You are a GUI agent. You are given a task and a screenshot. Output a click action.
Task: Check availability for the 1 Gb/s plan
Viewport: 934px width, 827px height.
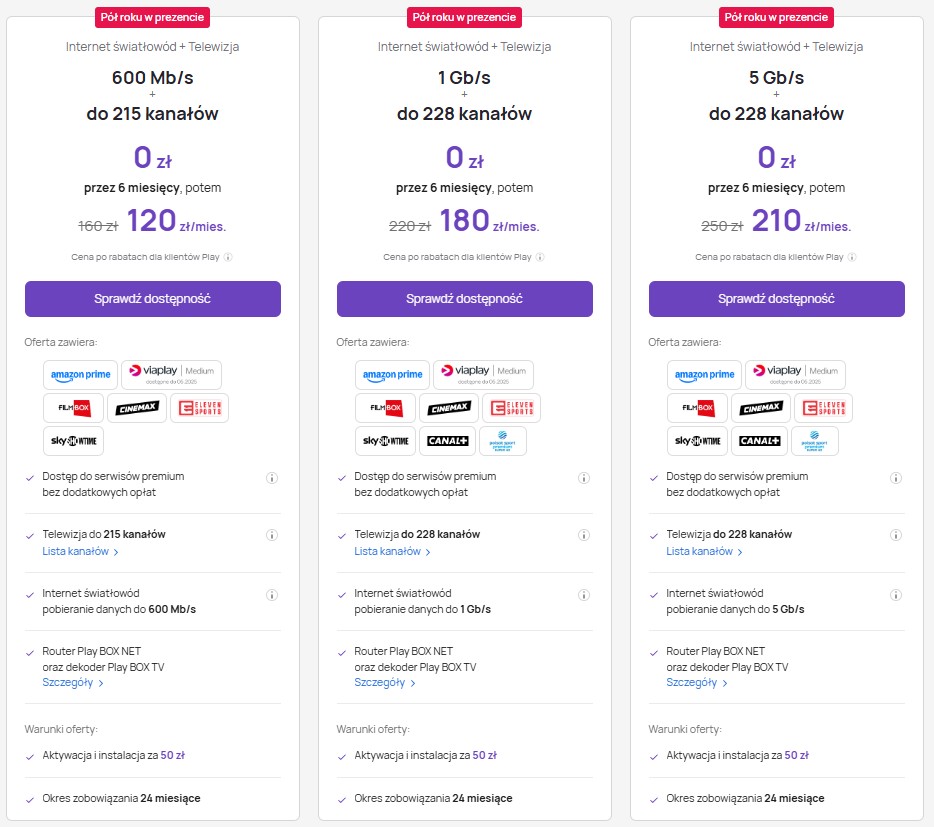pyautogui.click(x=465, y=299)
